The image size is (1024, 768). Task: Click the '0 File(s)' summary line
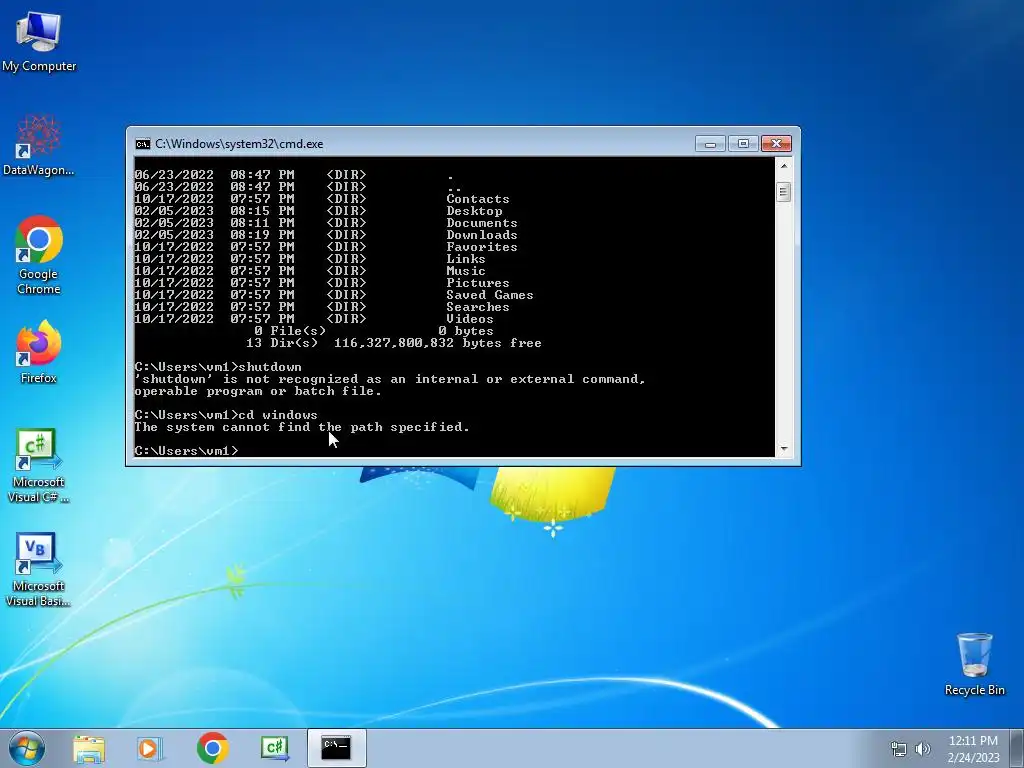click(290, 331)
